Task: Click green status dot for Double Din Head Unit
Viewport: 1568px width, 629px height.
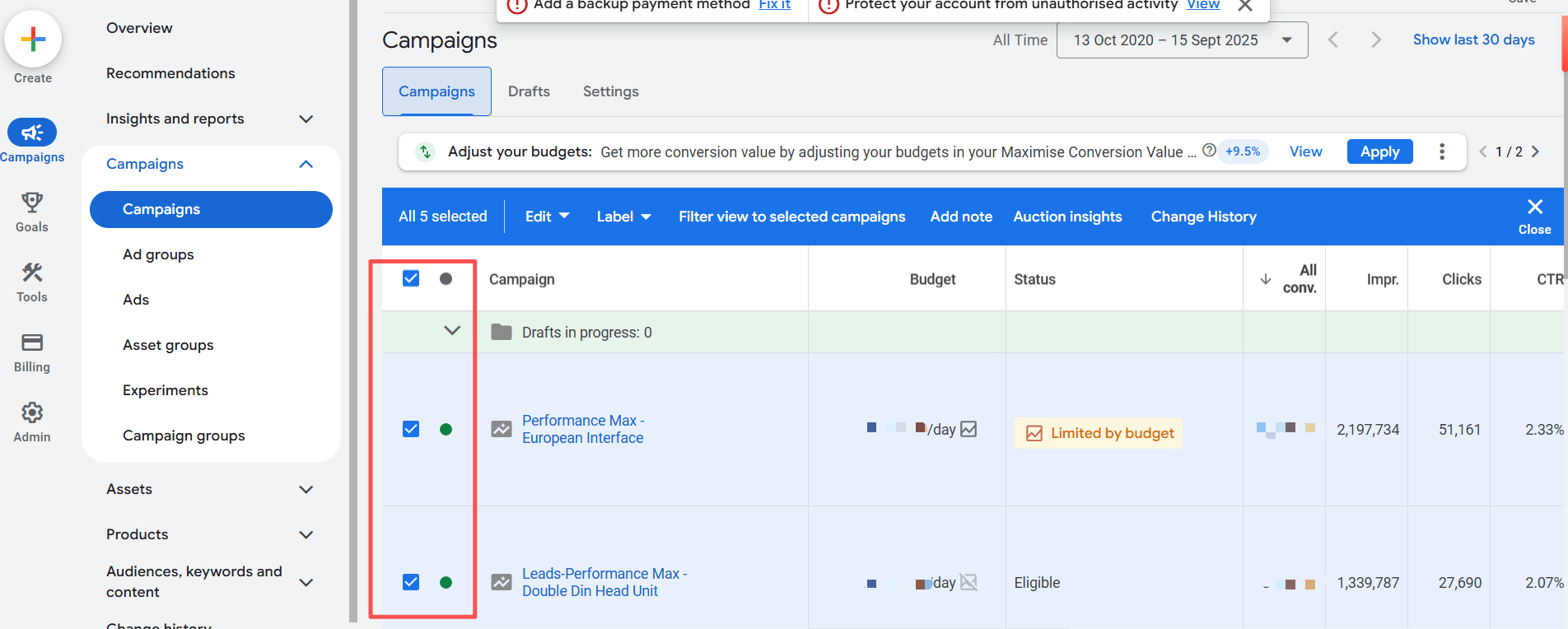Action: pyautogui.click(x=446, y=582)
